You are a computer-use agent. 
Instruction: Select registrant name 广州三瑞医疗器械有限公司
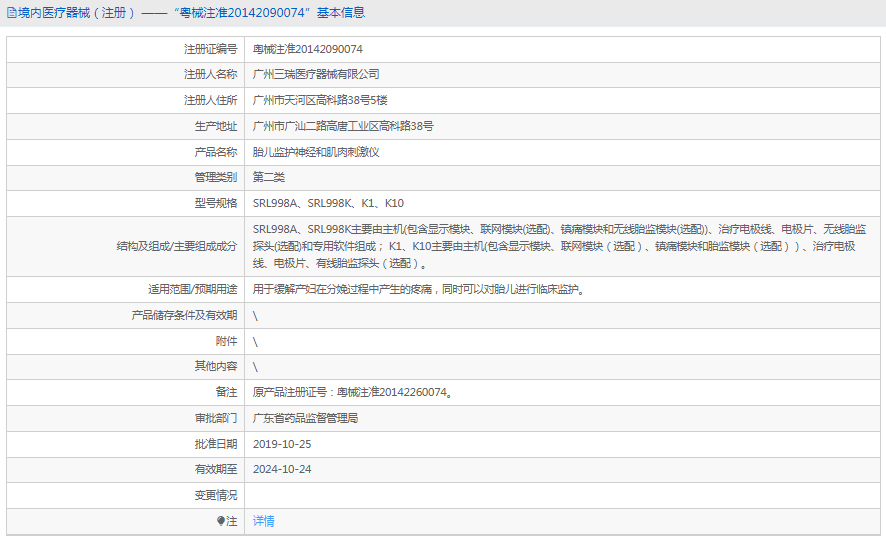[316, 74]
